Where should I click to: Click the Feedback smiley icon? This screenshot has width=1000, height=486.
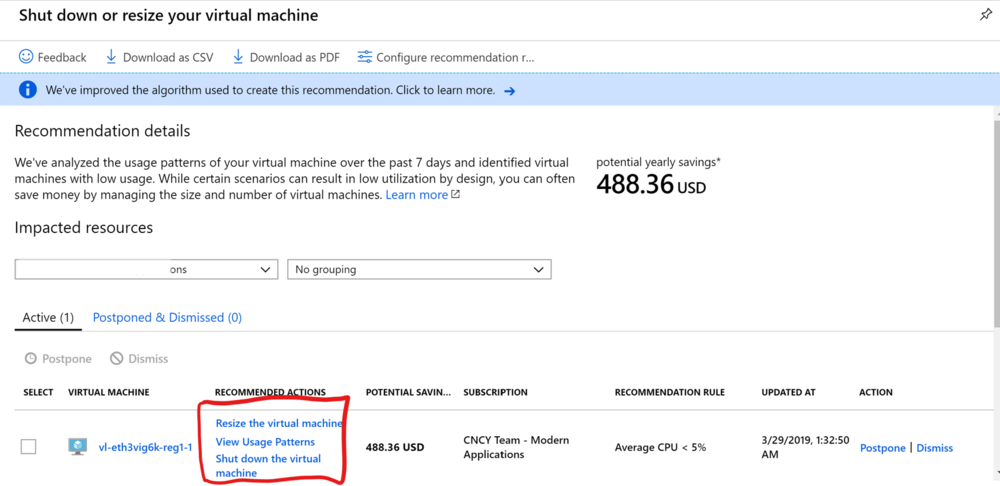(26, 57)
